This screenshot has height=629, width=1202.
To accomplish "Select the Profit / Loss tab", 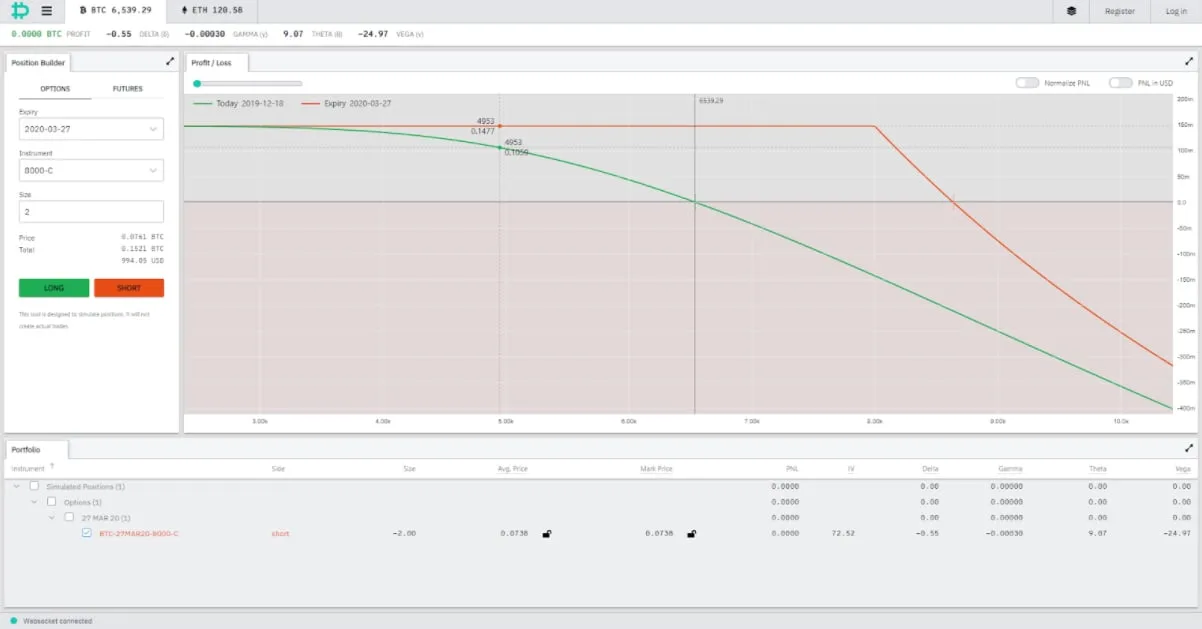I will click(217, 62).
